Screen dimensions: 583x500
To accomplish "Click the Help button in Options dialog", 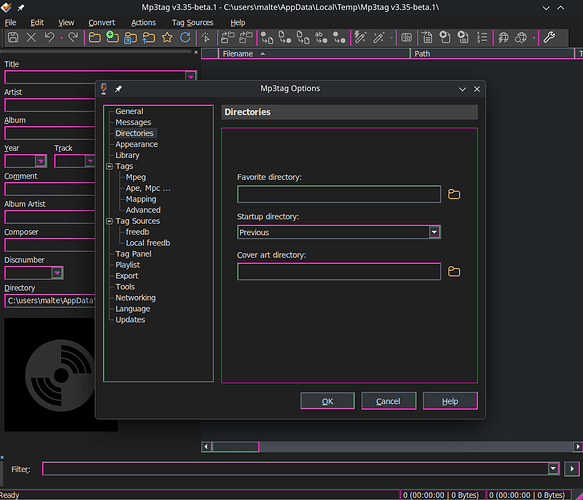I will [x=450, y=401].
